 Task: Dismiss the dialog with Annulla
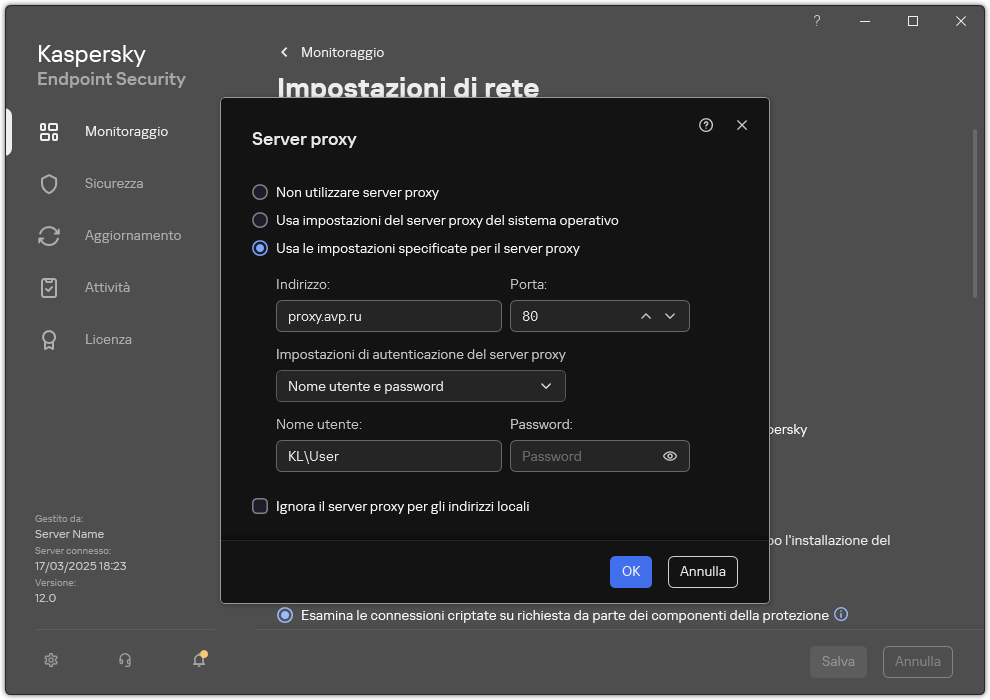pyautogui.click(x=702, y=571)
